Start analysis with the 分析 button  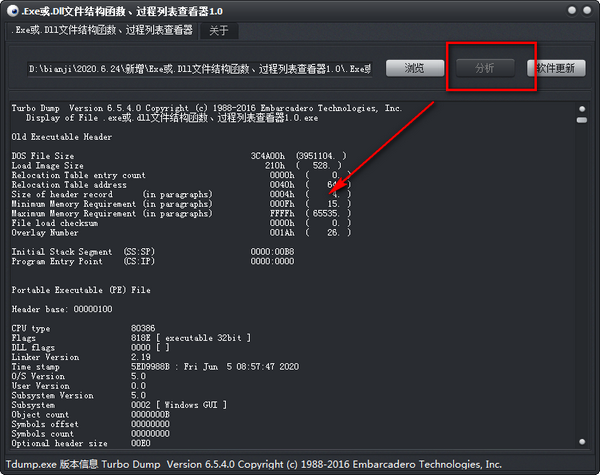[485, 68]
